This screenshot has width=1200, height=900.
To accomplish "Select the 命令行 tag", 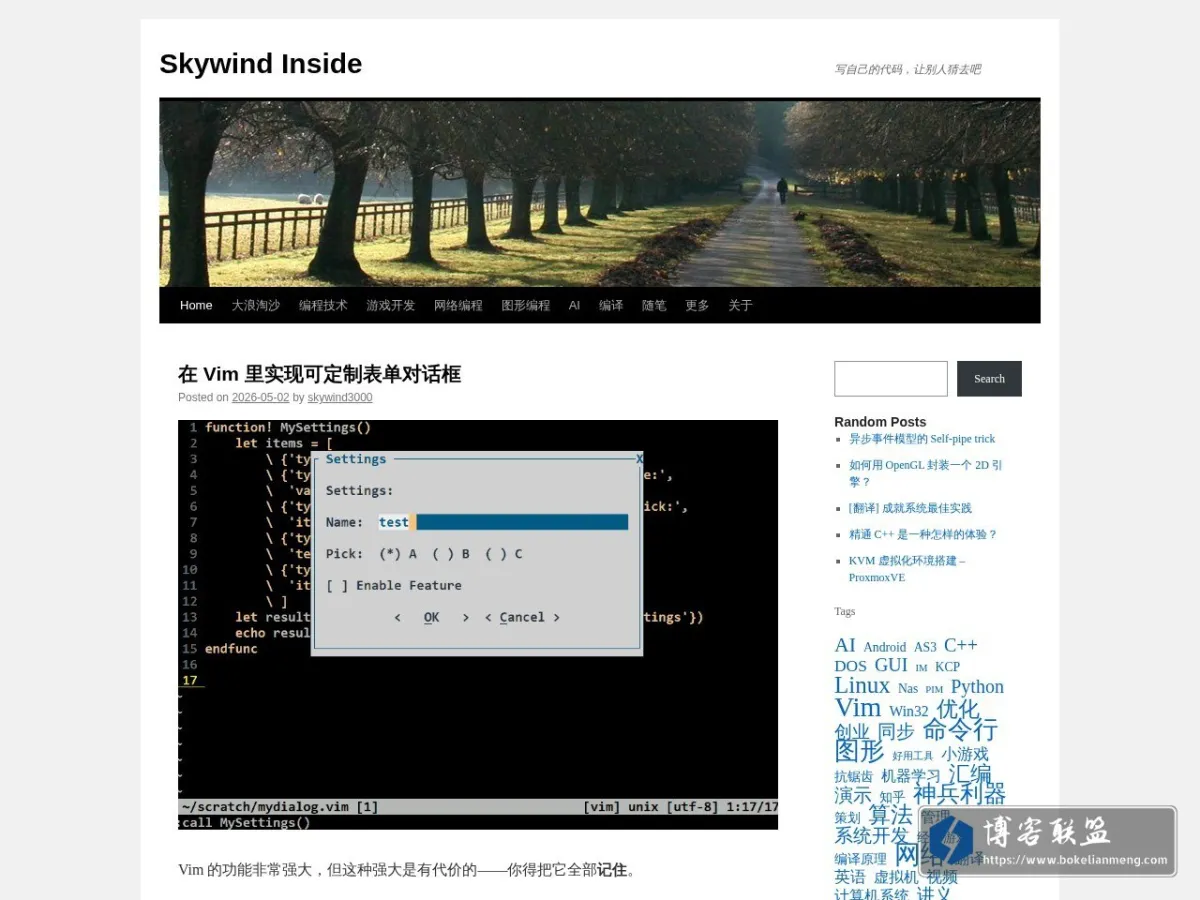I will [960, 730].
